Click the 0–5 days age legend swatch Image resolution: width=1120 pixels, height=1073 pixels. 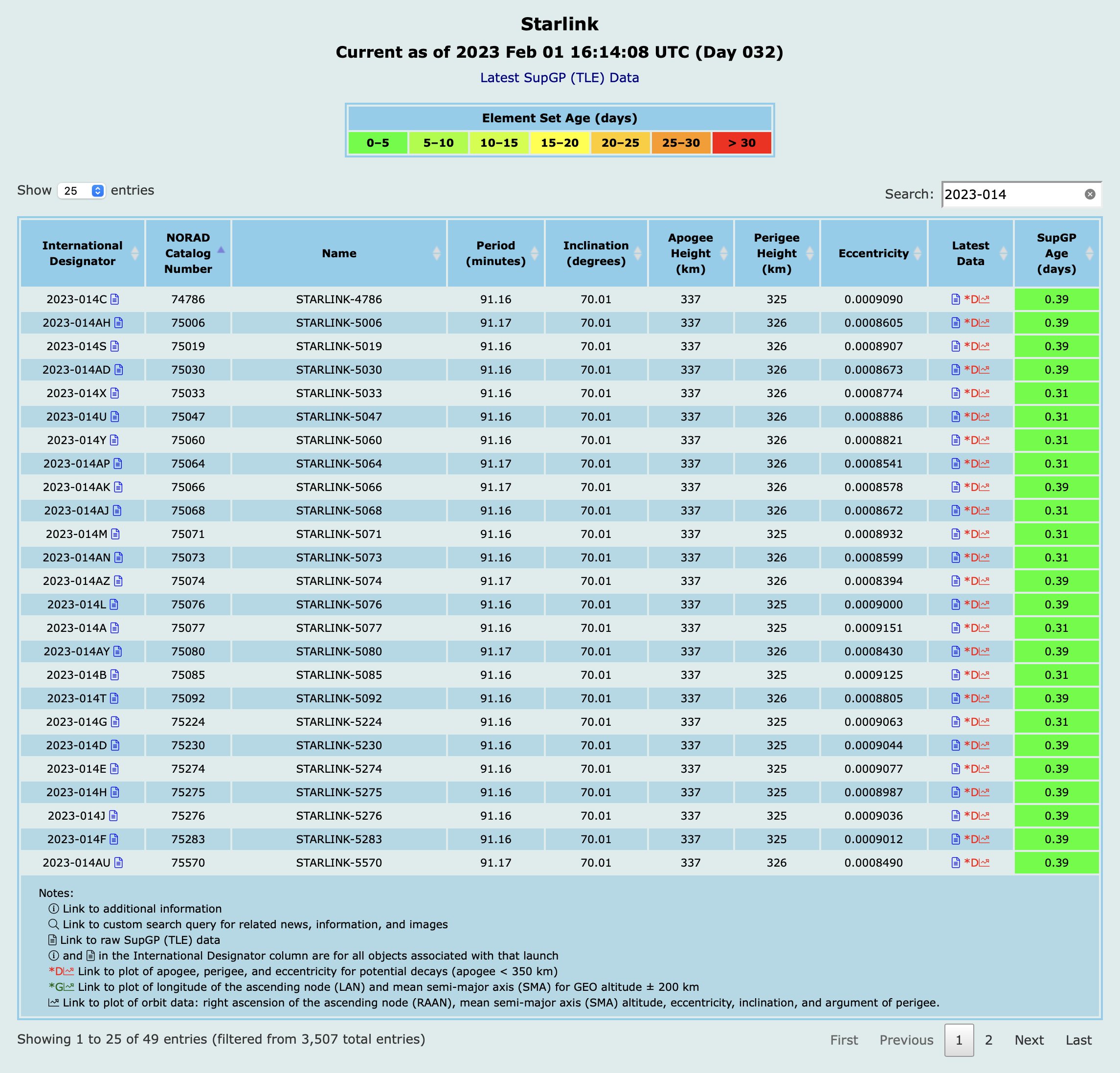[x=378, y=143]
